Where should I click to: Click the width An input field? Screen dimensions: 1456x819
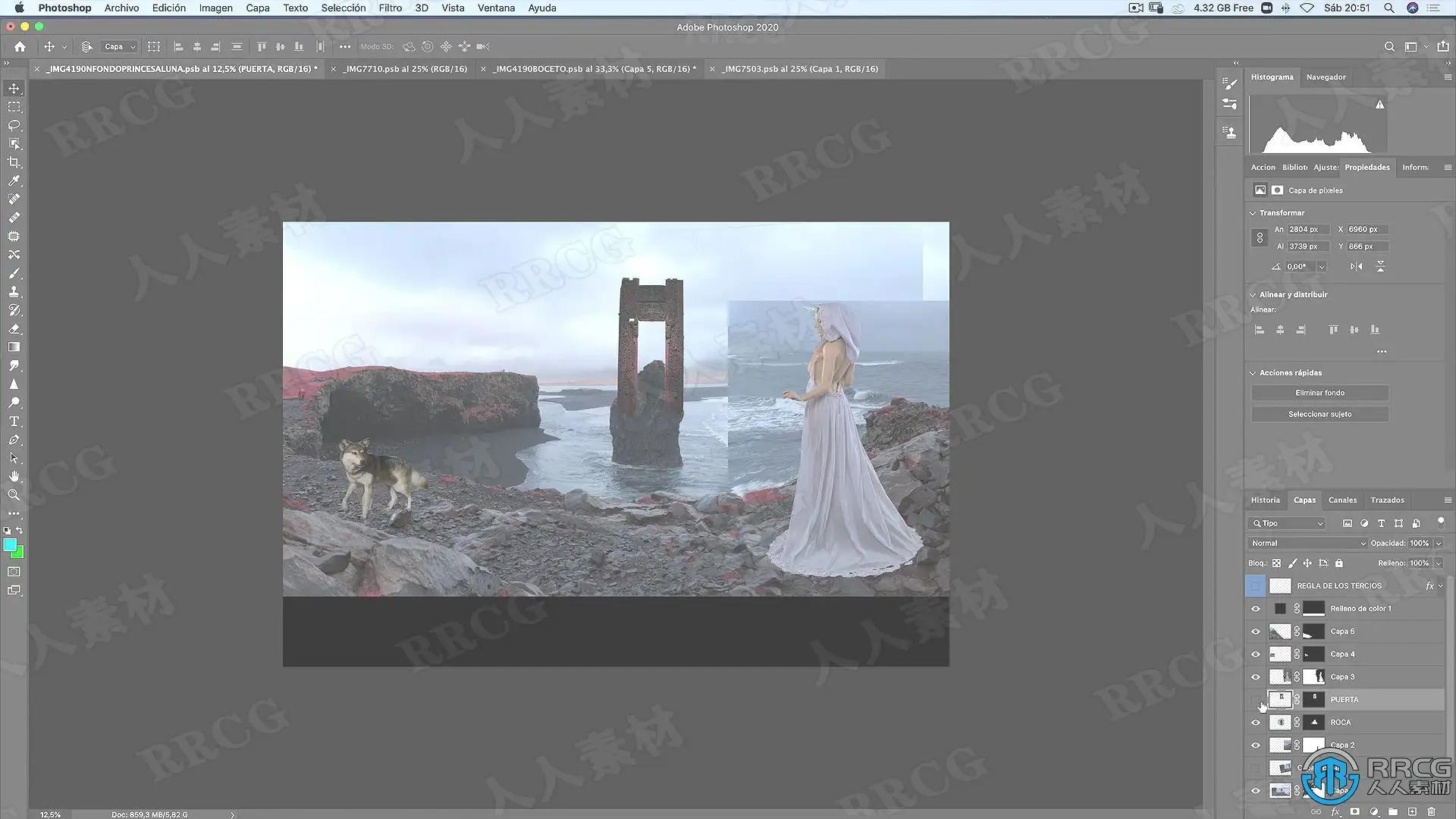(x=1309, y=229)
